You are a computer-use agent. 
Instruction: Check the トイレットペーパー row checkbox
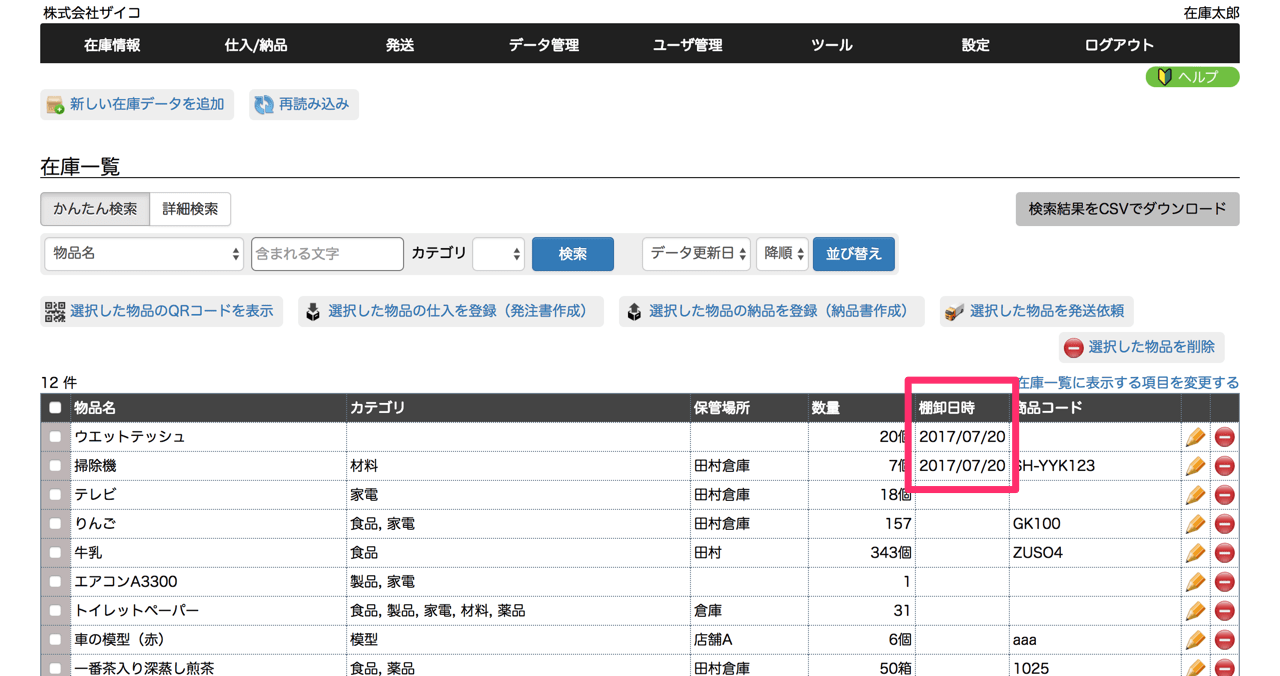click(55, 611)
